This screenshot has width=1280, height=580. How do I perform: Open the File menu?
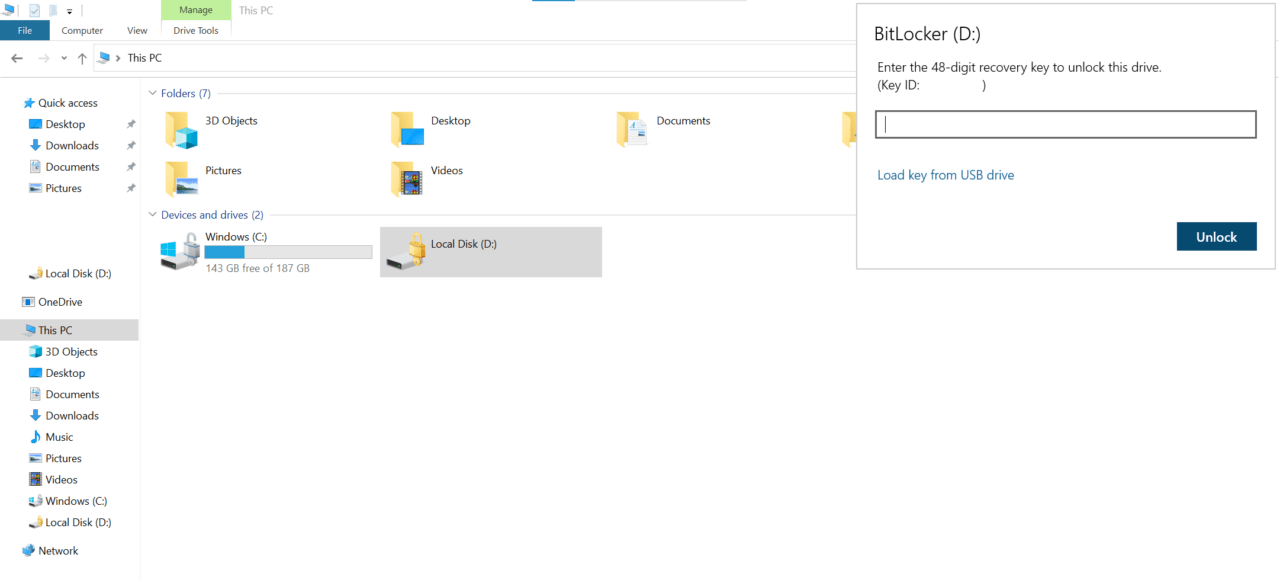click(24, 30)
